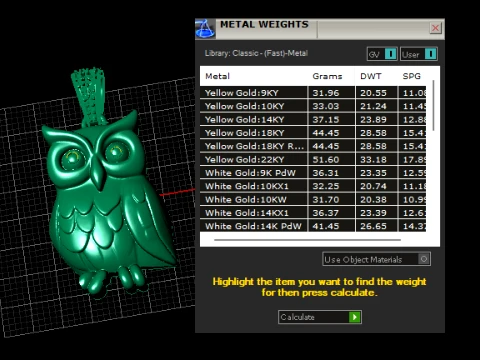Image resolution: width=480 pixels, height=360 pixels.
Task: Click the SPG column header
Action: (411, 76)
